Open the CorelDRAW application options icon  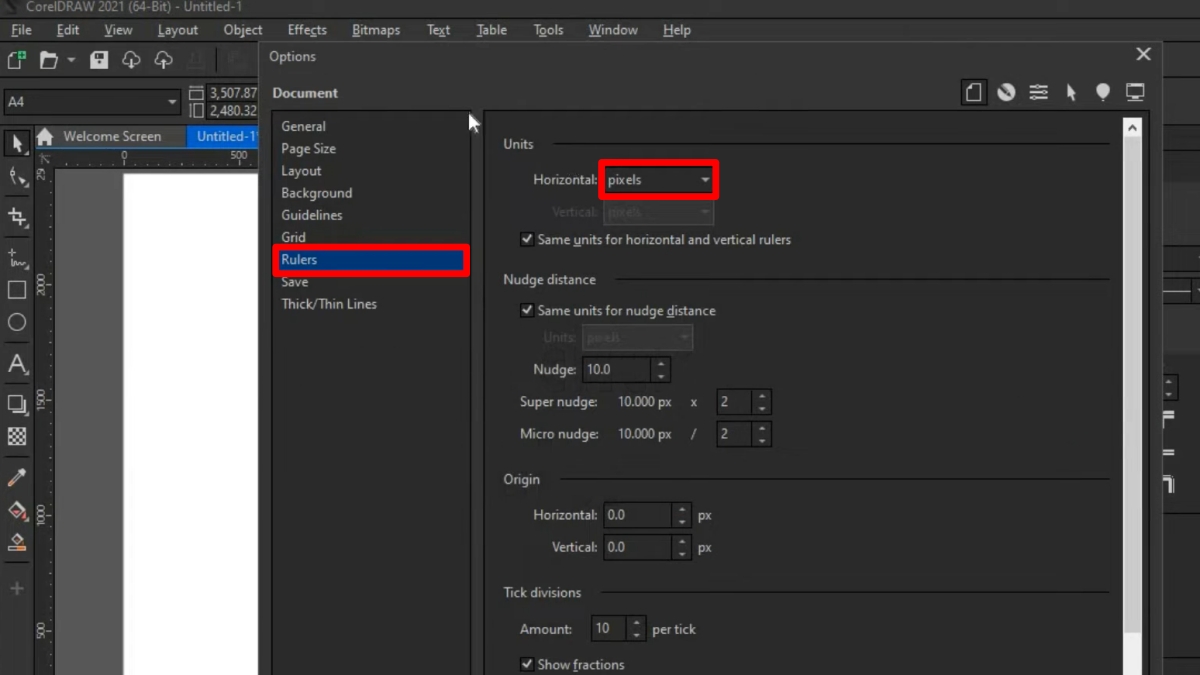tap(1006, 92)
